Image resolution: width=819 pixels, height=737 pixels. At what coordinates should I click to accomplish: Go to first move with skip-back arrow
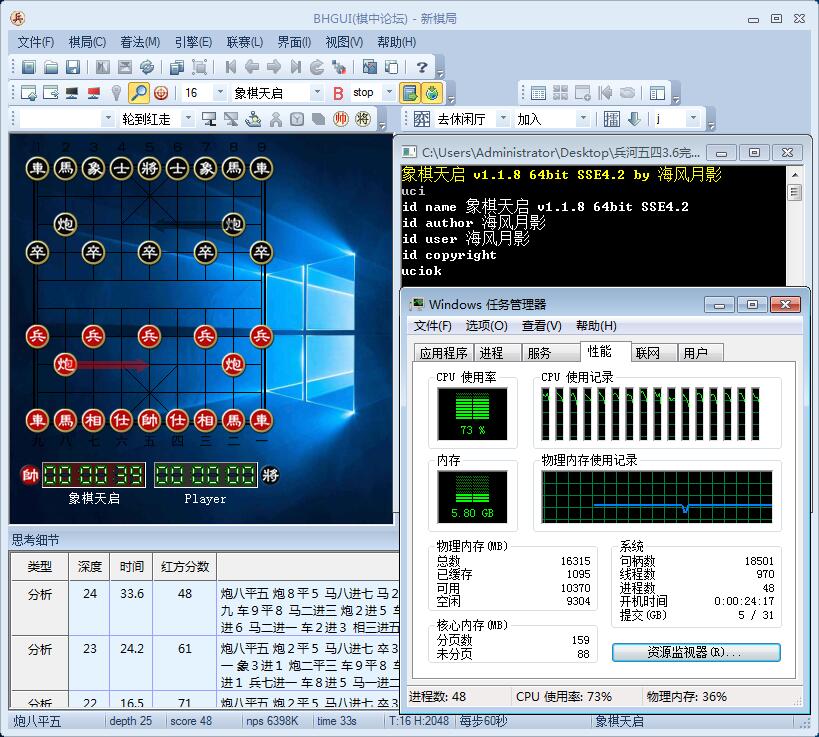point(230,67)
